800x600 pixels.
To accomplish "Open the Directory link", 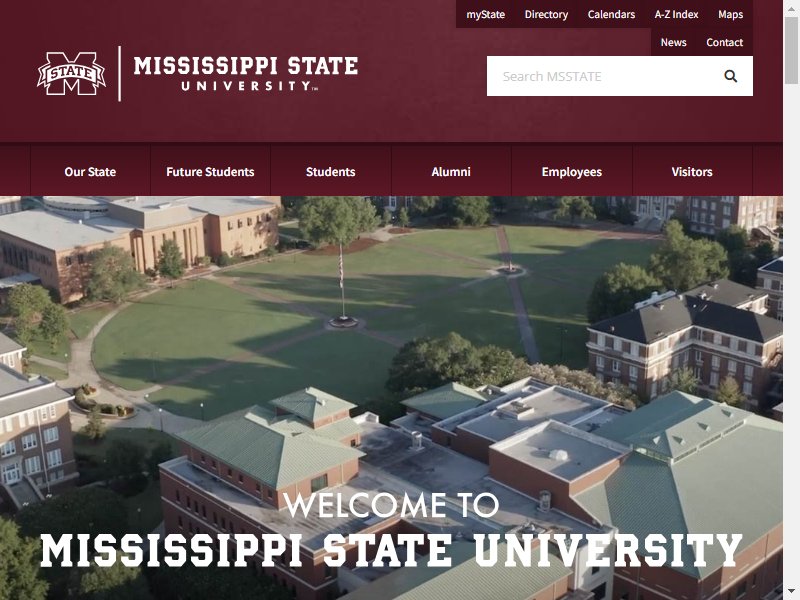I will [x=546, y=14].
